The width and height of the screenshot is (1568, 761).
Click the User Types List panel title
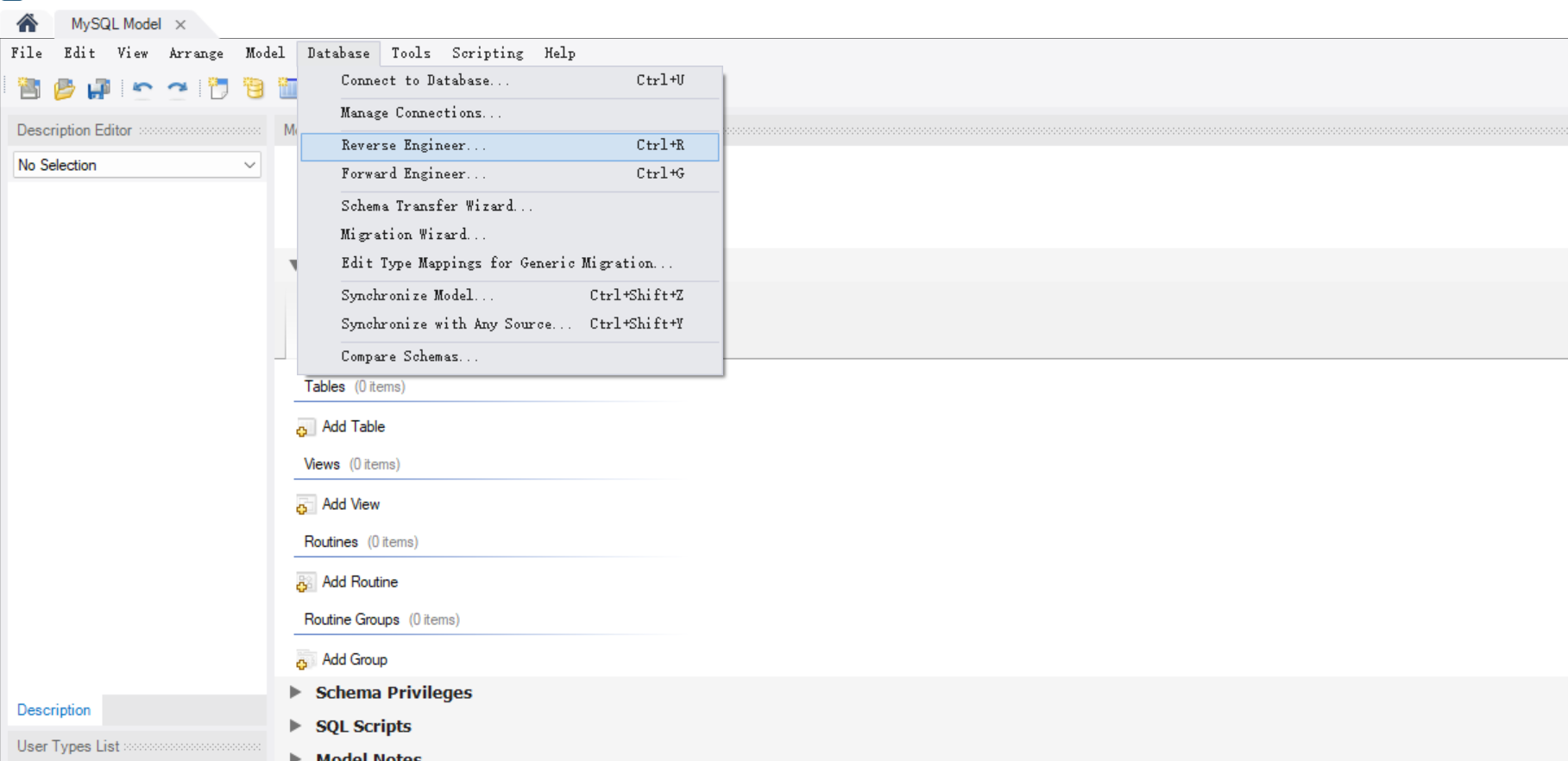[68, 746]
